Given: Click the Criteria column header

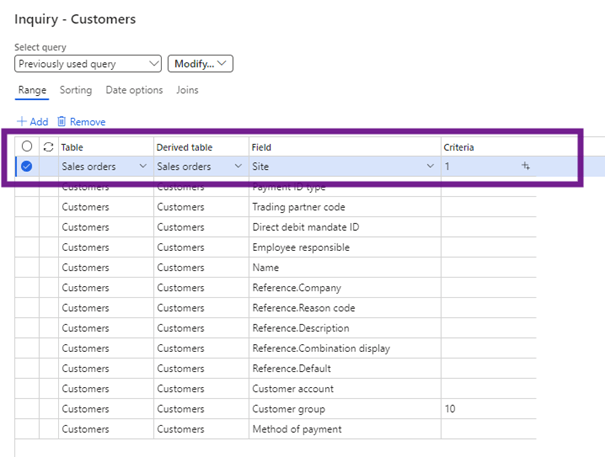Looking at the screenshot, I should [459, 147].
